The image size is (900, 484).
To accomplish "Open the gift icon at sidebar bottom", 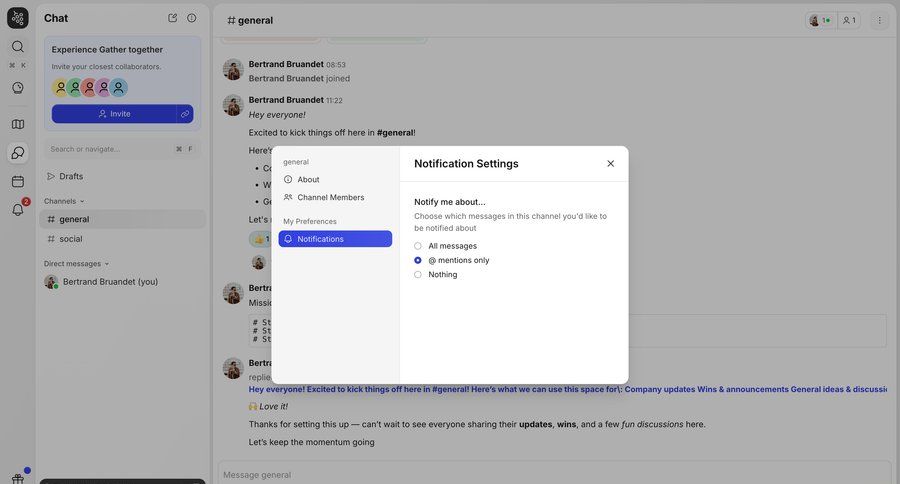I will click(x=18, y=478).
